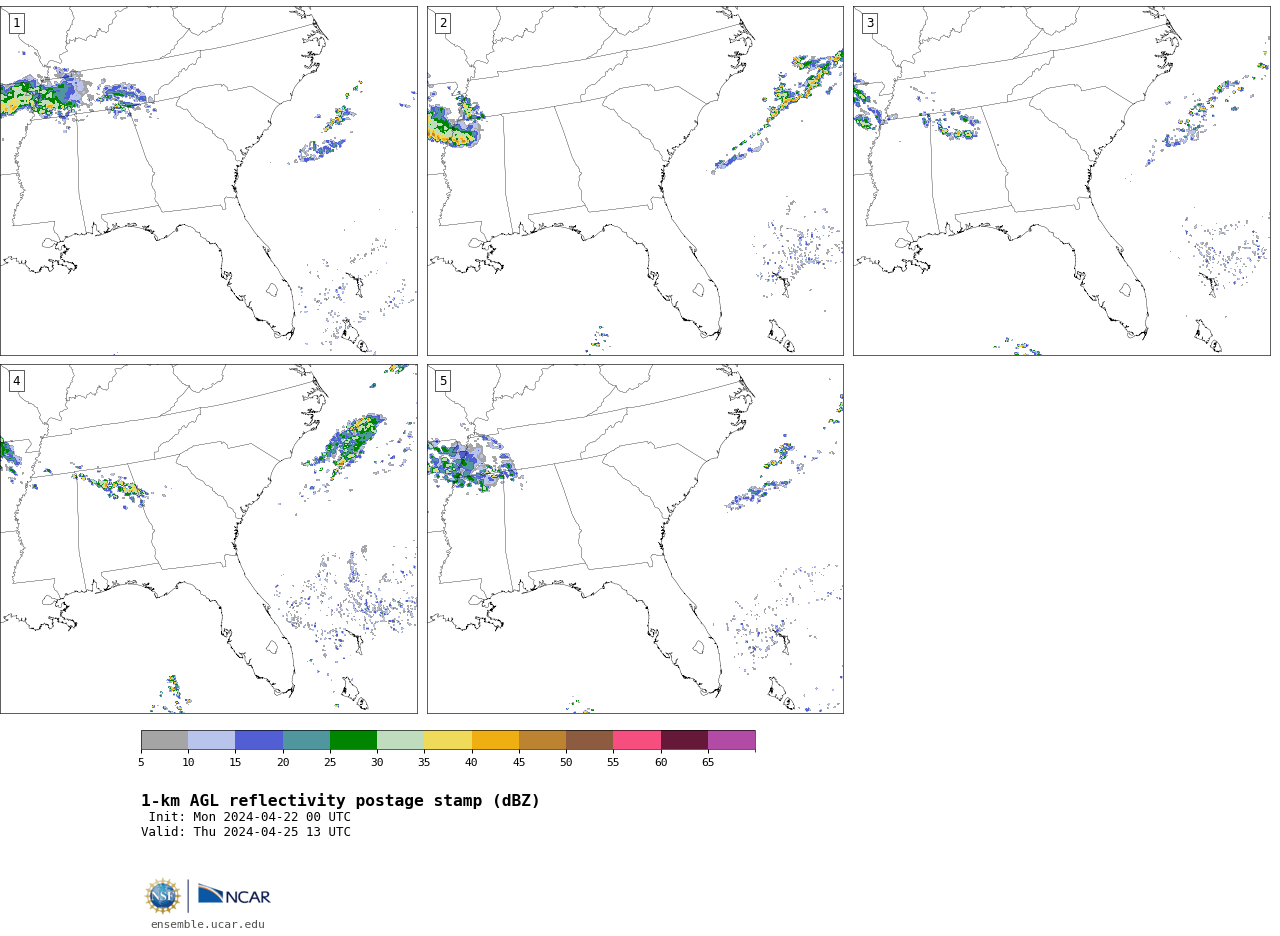
Task: Open ensemble member 2 reflectivity map
Action: (x=635, y=181)
